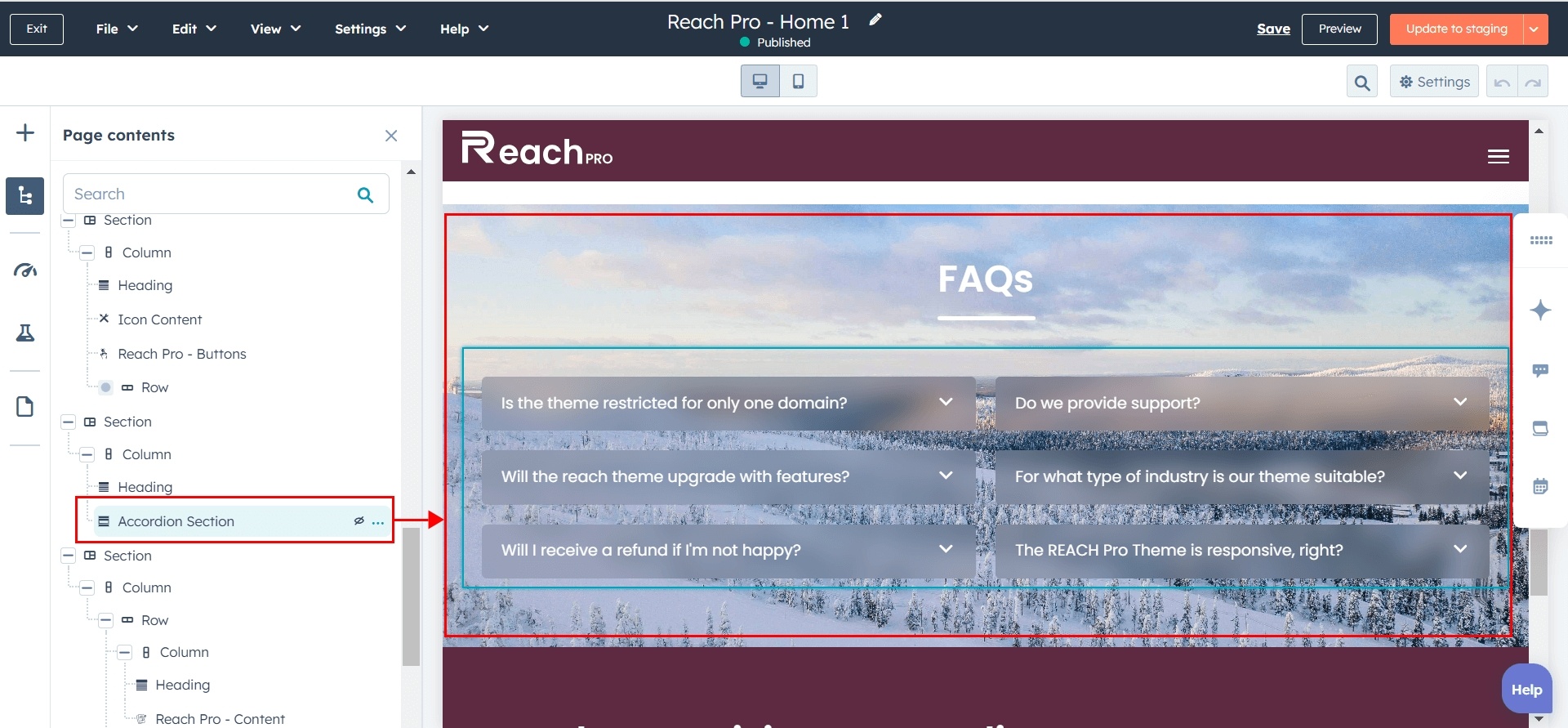Open the calendar icon in right rail
The width and height of the screenshot is (1568, 728).
click(x=1541, y=486)
